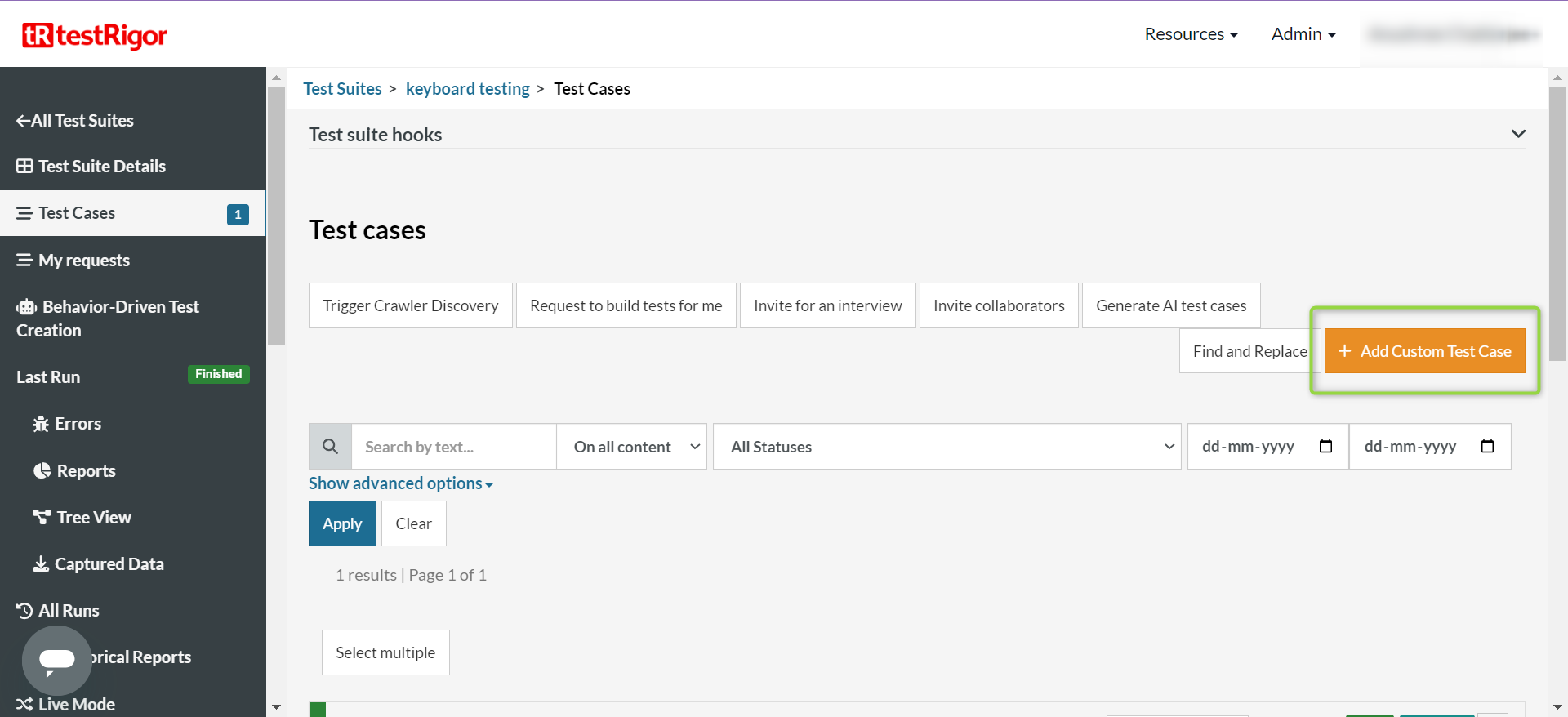Open the Resources menu

coord(1191,34)
